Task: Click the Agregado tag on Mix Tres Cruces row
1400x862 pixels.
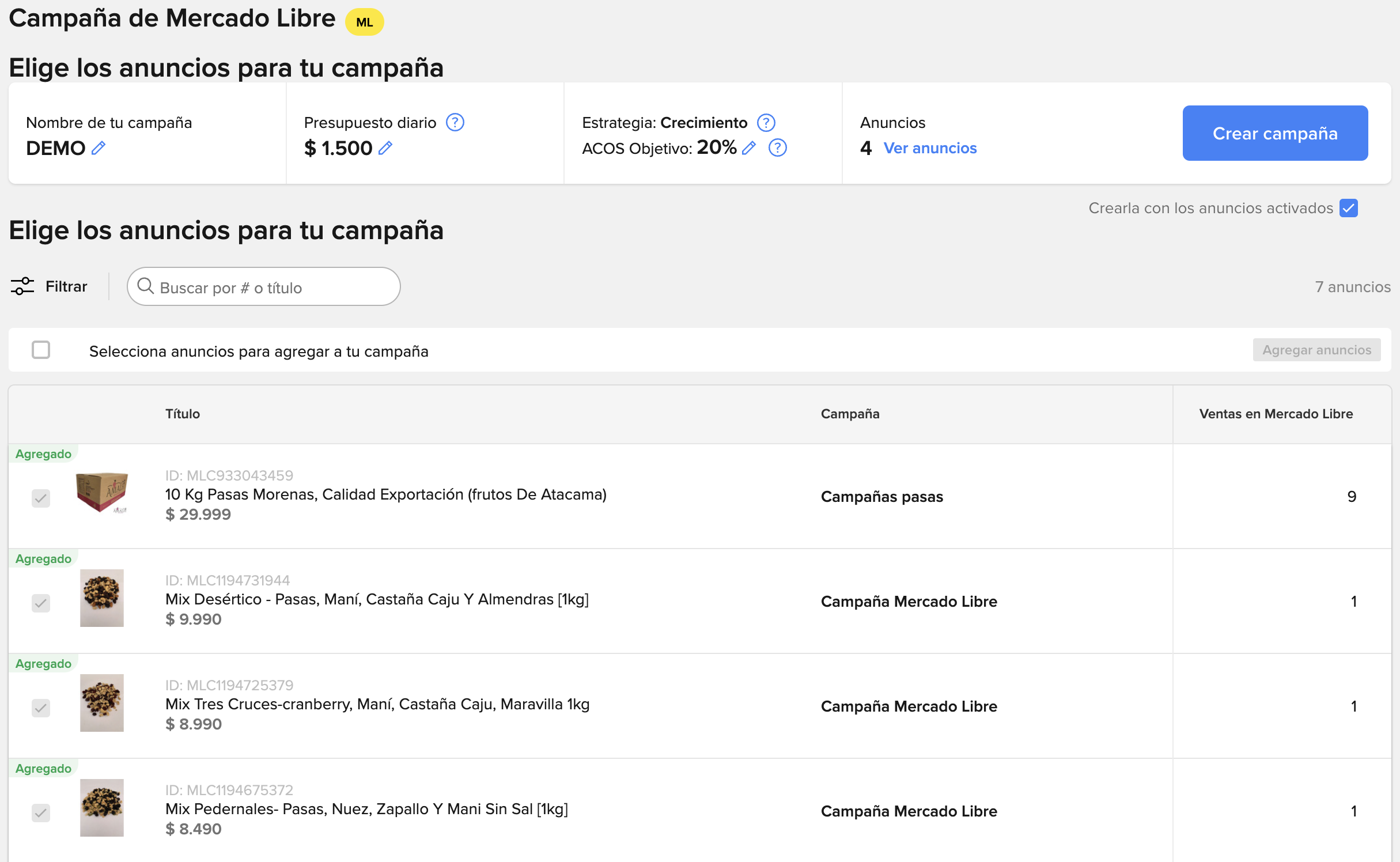Action: point(43,664)
